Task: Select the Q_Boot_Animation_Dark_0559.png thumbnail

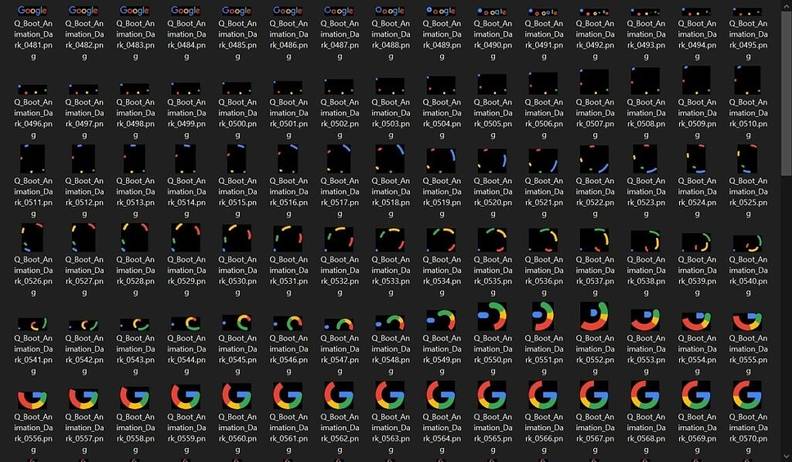Action: coord(186,397)
